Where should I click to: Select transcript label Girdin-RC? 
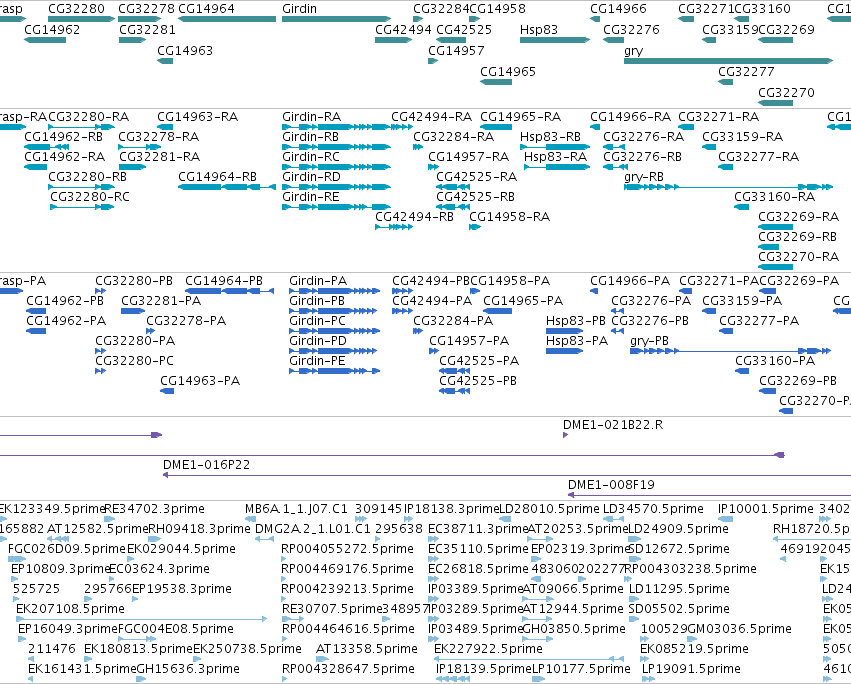click(311, 157)
